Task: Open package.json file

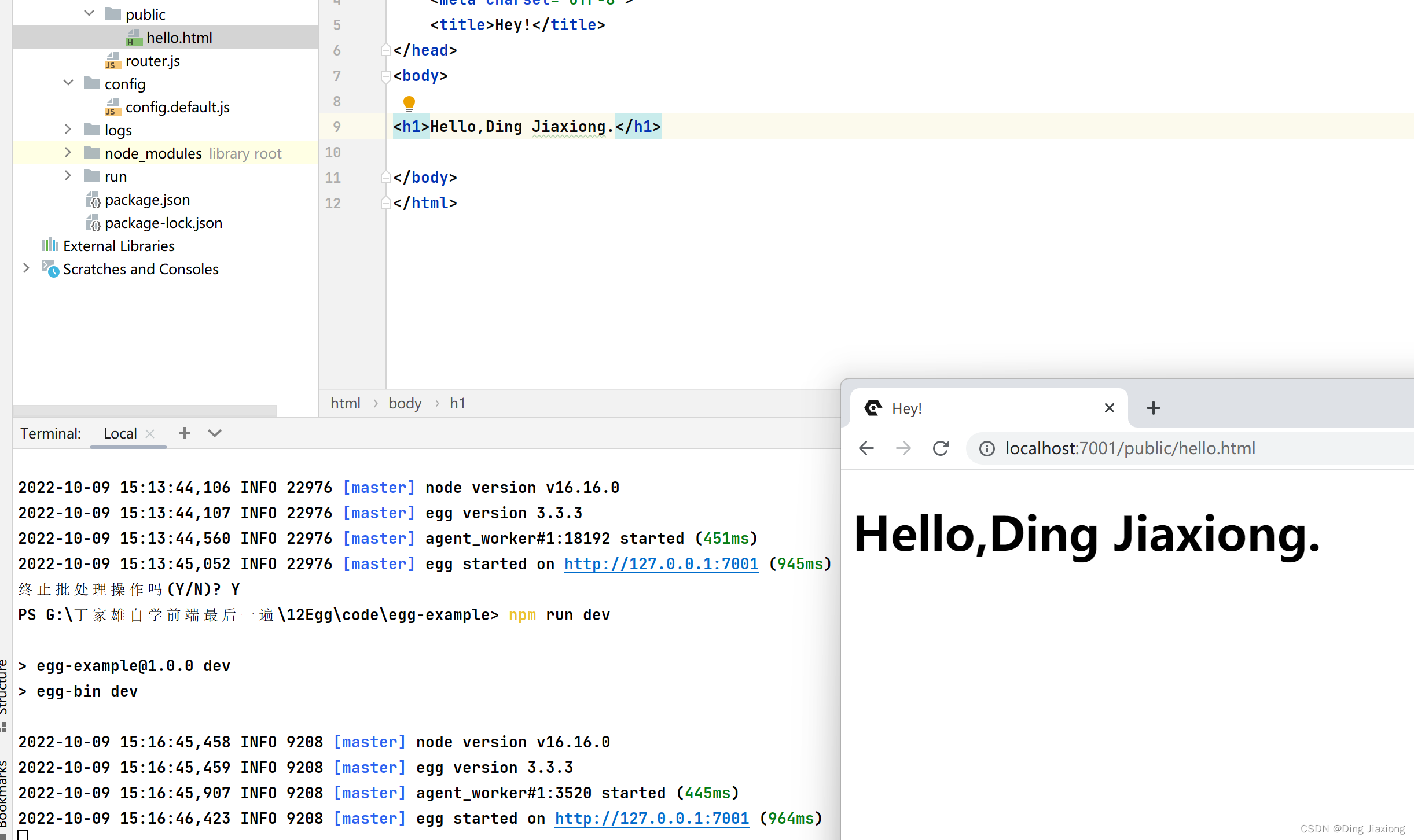Action: pos(147,200)
